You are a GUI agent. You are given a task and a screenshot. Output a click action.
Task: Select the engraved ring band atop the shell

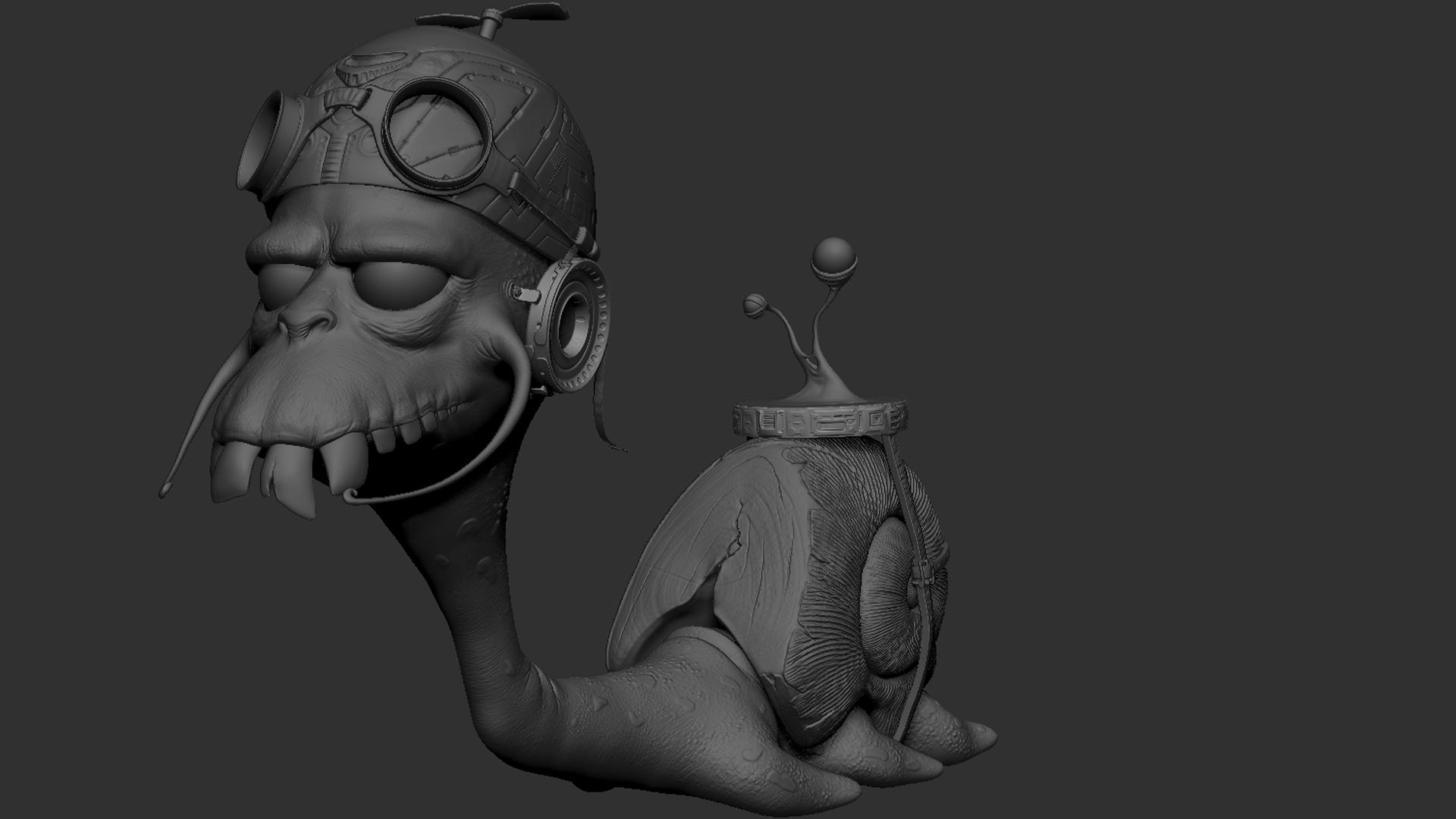point(820,418)
